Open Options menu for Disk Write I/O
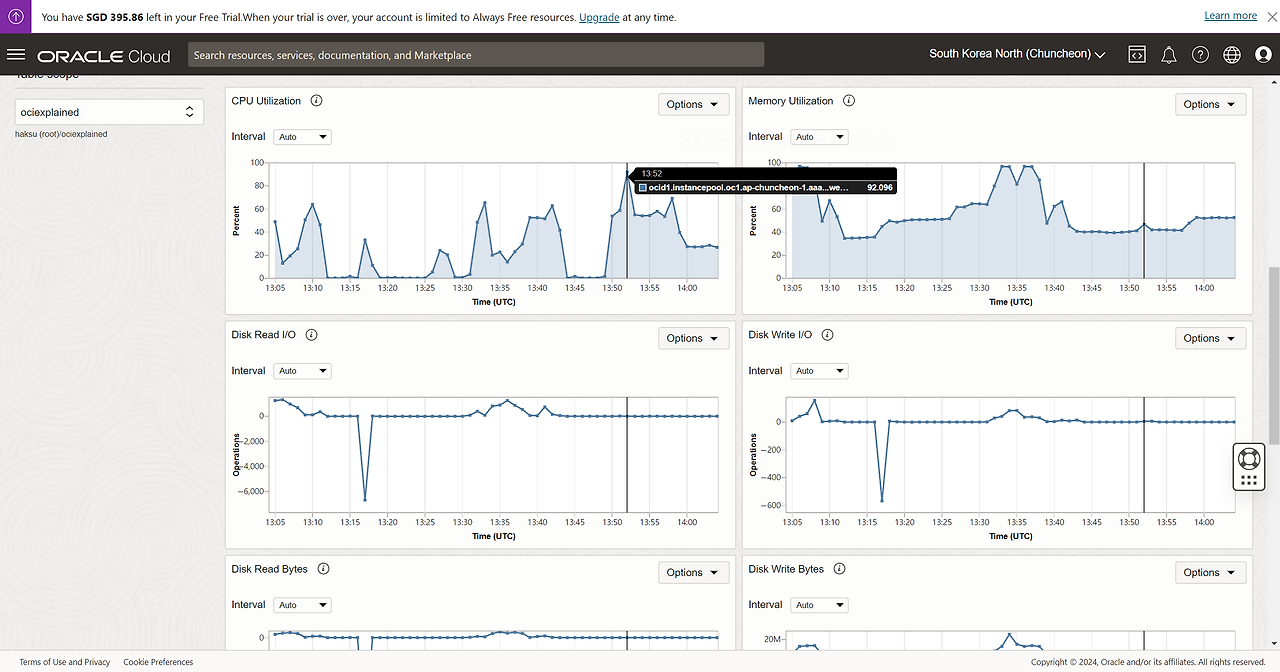1280x672 pixels. [1210, 338]
